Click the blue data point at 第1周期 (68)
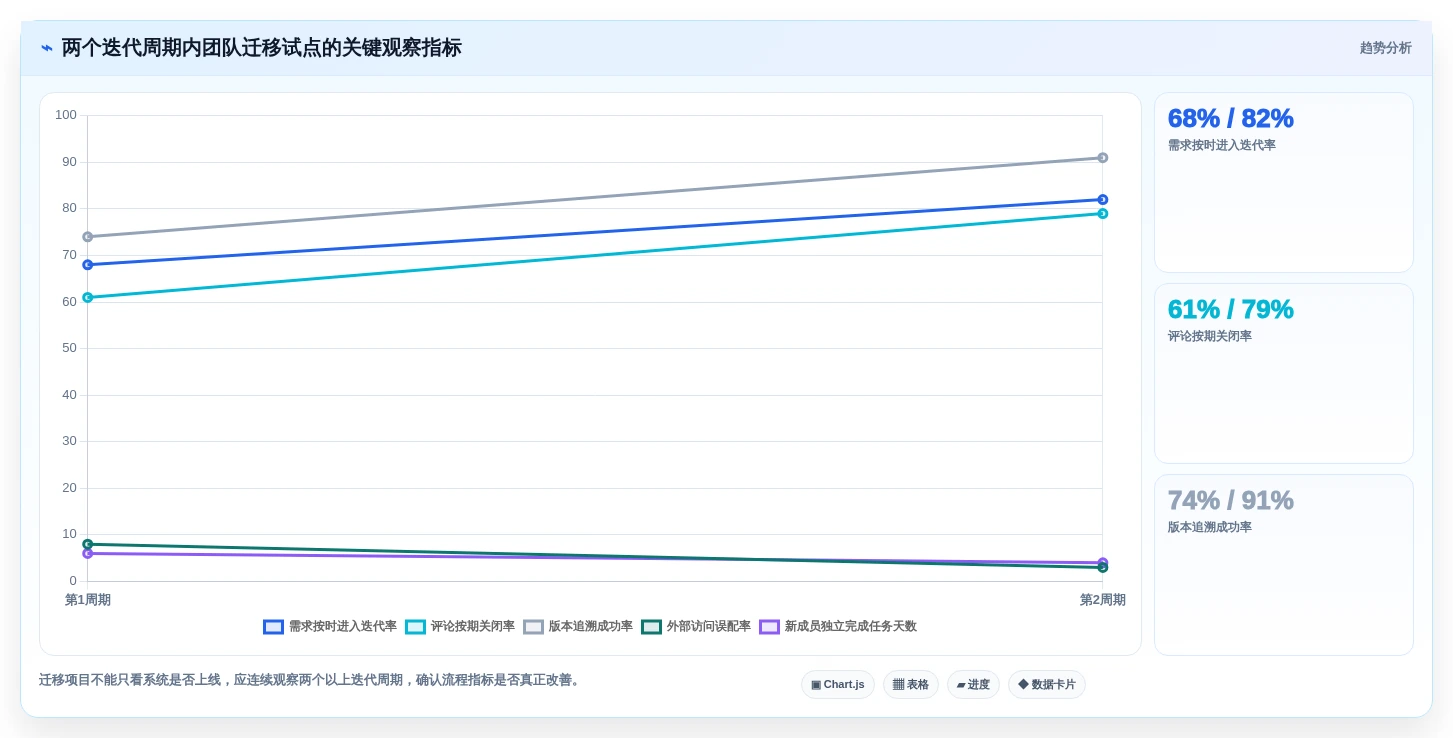The image size is (1453, 738). pos(88,265)
